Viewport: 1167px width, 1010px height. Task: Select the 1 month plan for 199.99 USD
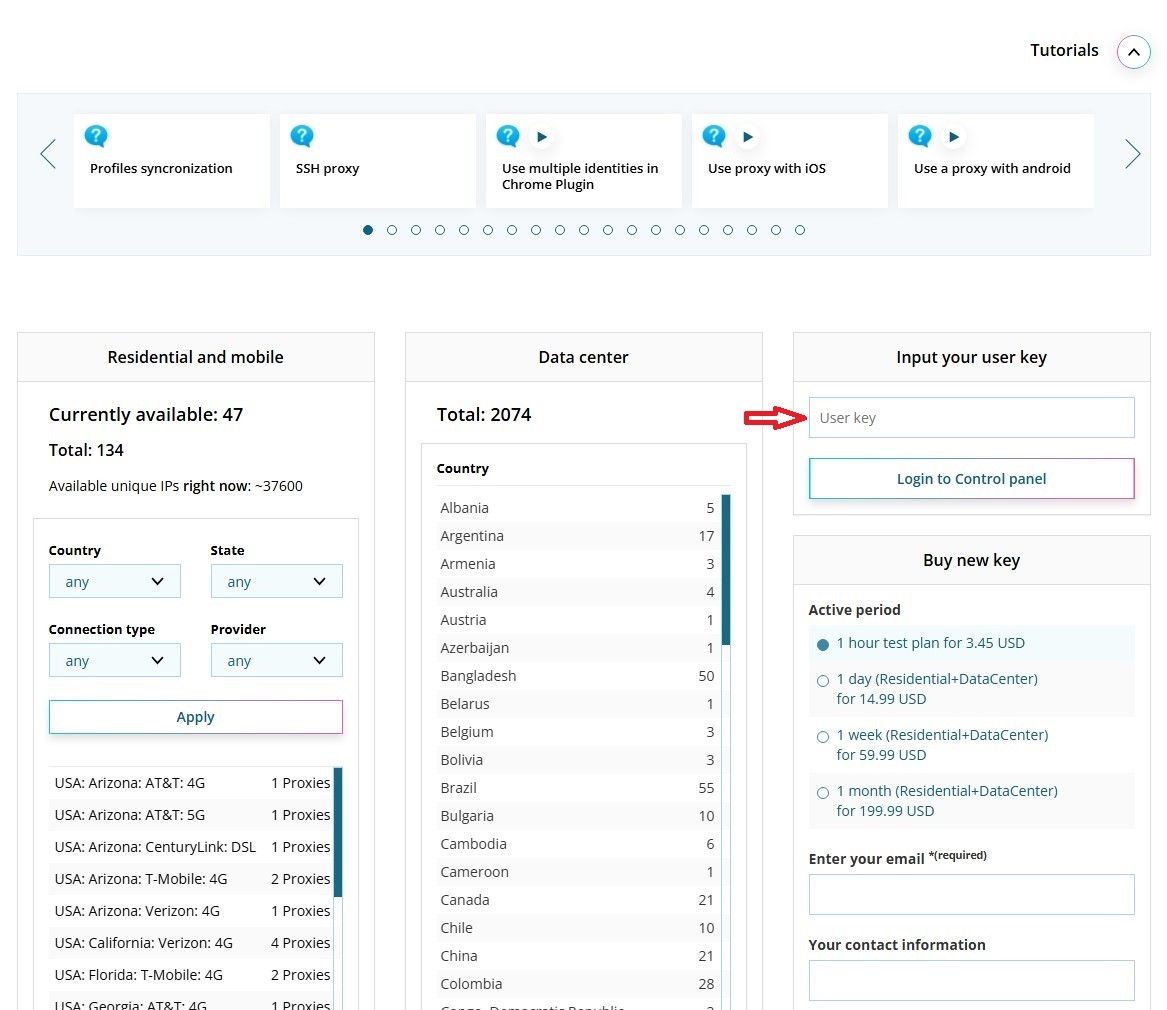[x=823, y=792]
